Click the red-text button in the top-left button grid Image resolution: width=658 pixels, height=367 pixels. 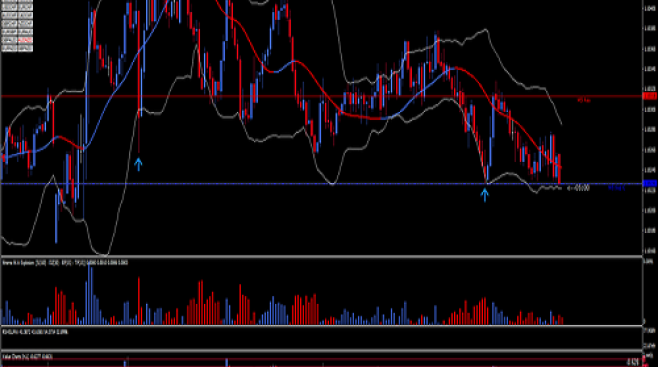click(25, 40)
